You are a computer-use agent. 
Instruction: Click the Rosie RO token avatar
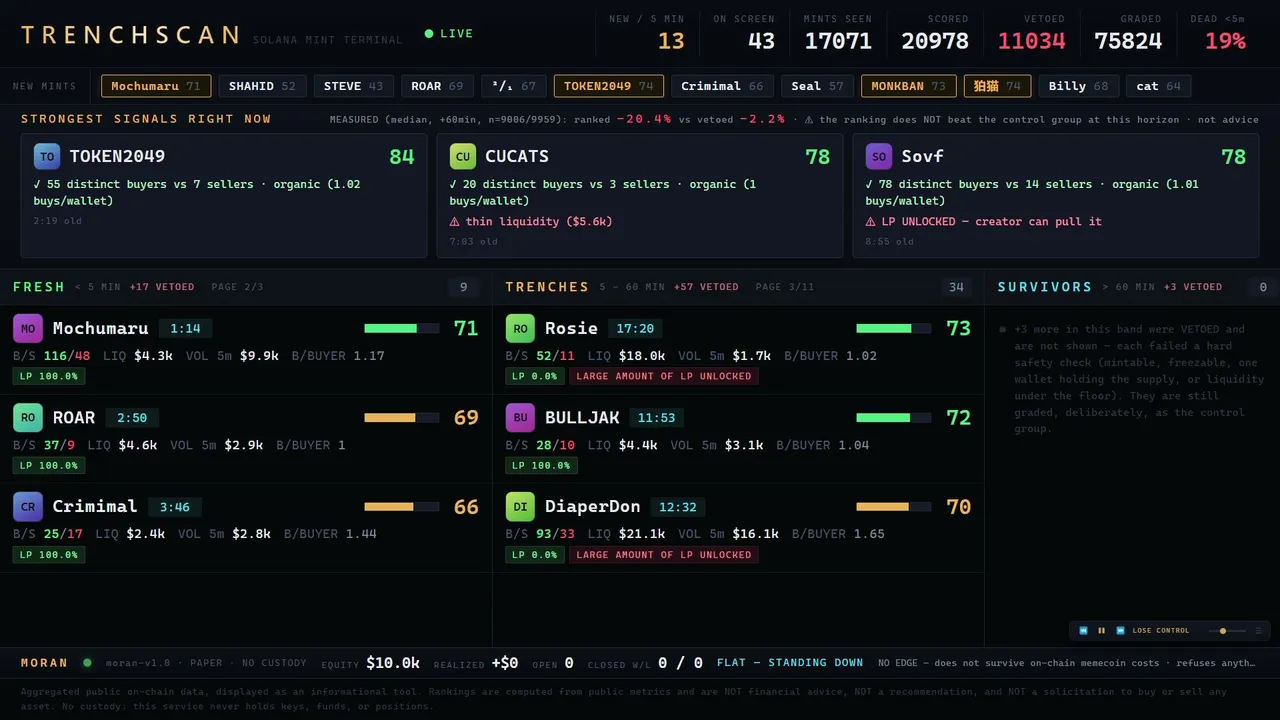click(520, 328)
